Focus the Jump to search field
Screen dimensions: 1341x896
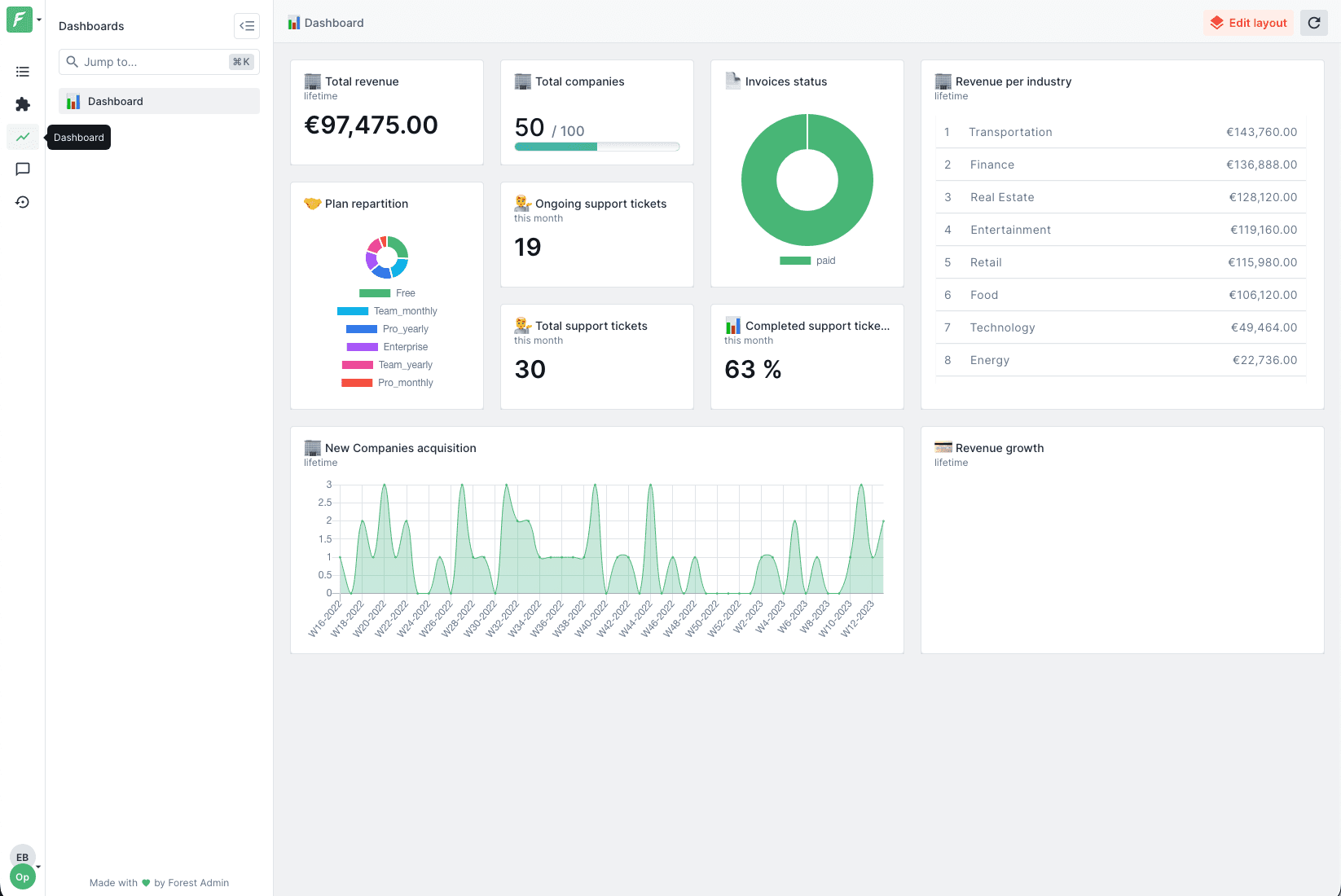click(159, 62)
